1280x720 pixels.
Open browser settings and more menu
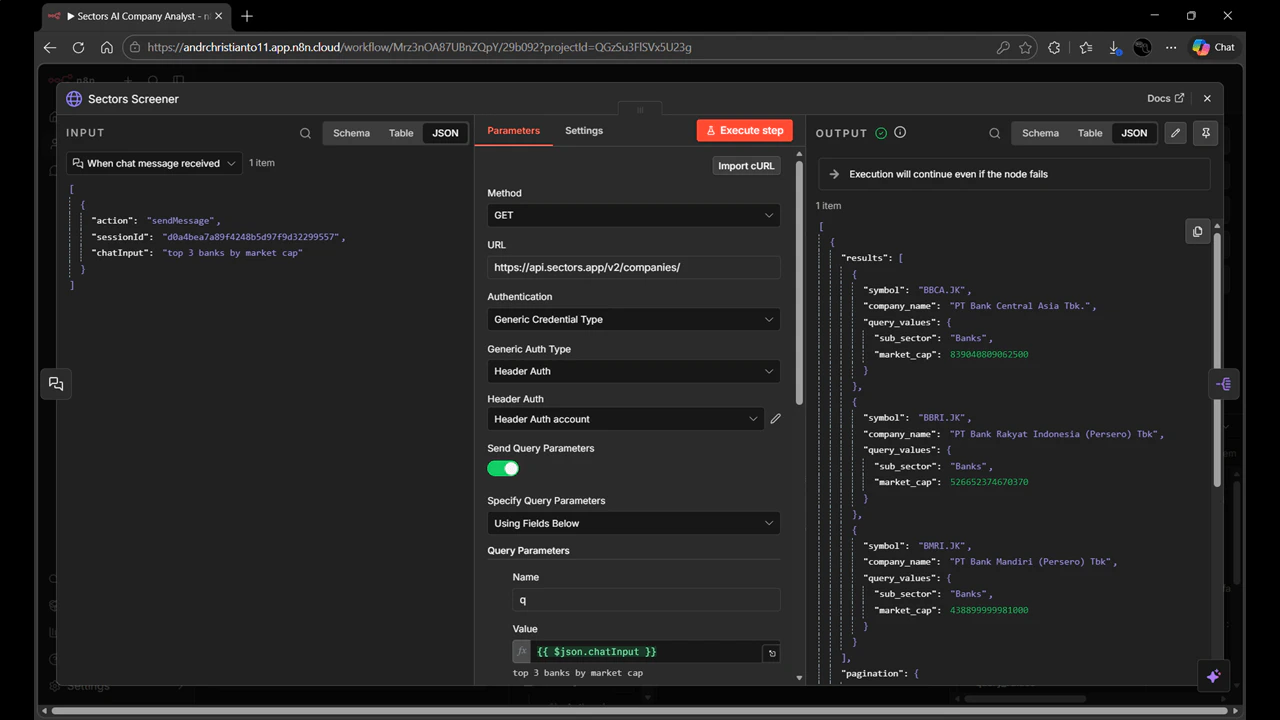1172,47
